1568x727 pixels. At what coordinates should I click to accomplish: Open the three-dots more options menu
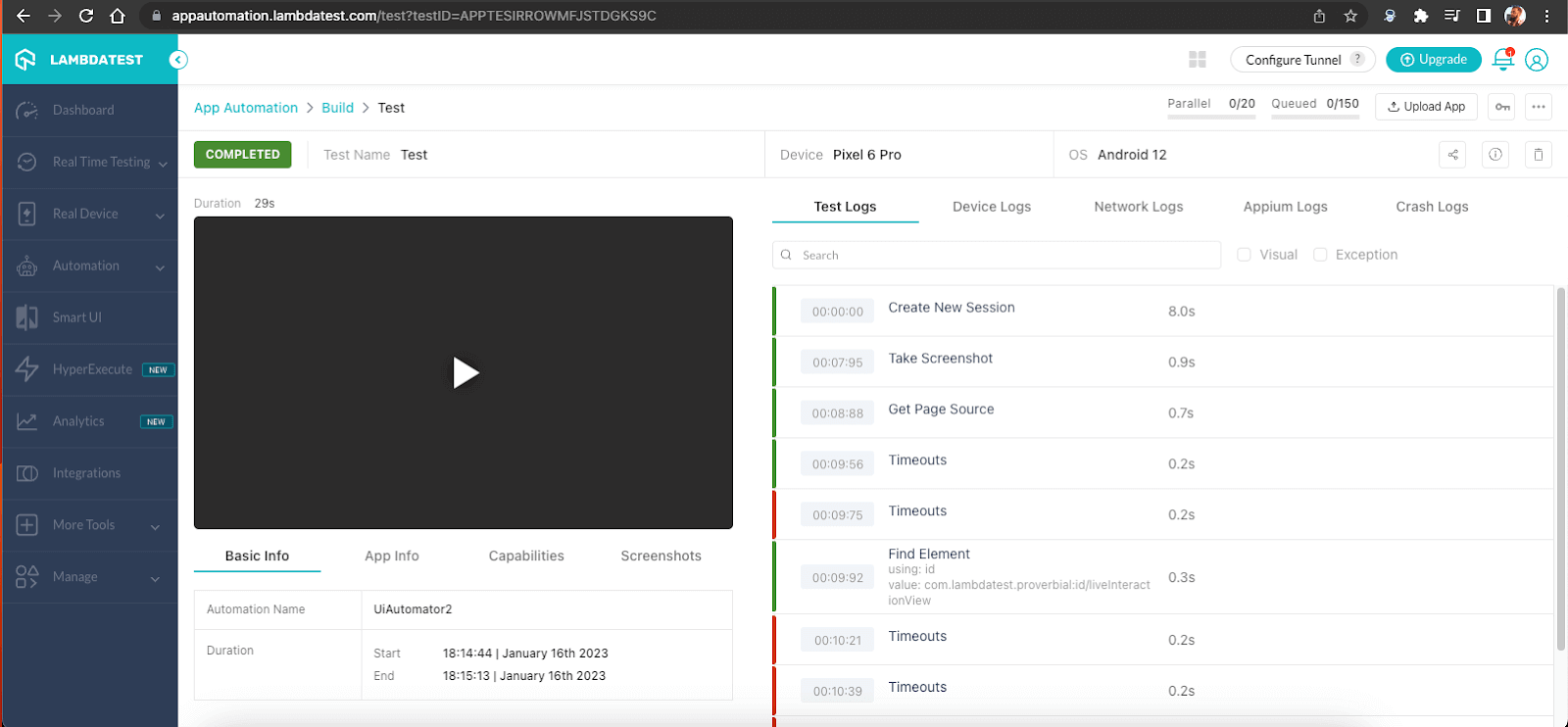[1539, 107]
